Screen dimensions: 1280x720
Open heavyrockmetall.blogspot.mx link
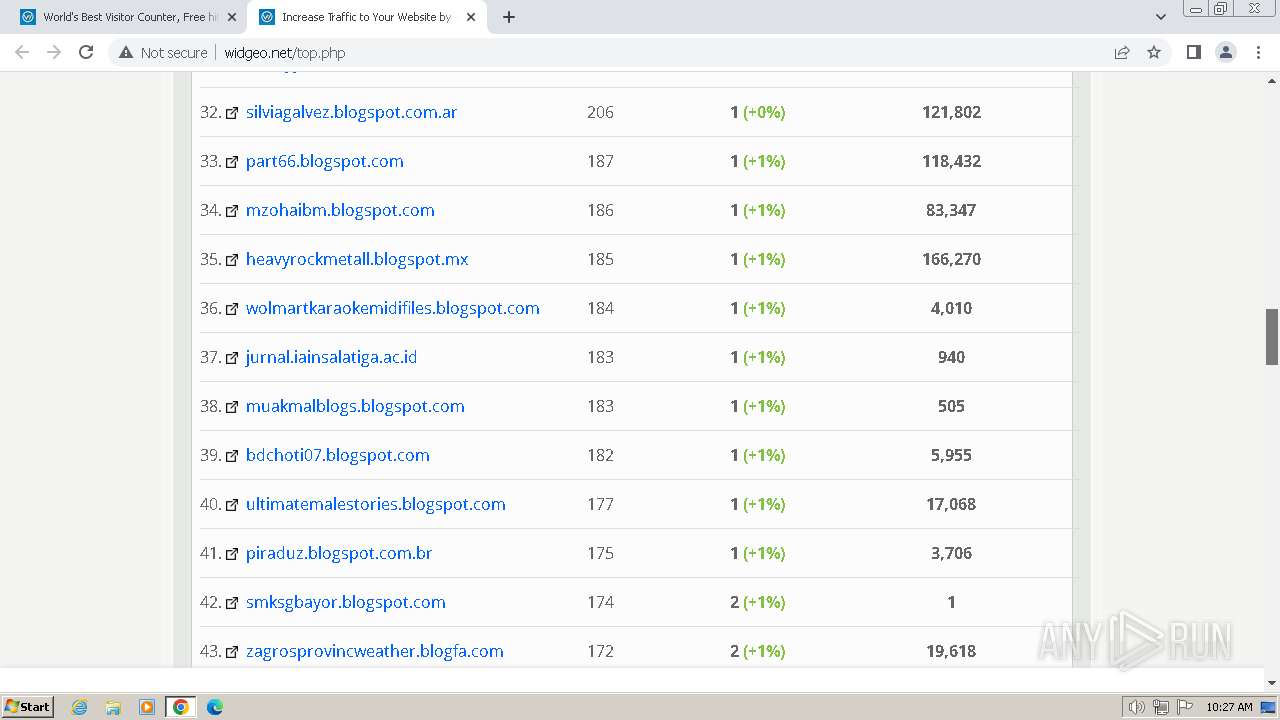[357, 259]
